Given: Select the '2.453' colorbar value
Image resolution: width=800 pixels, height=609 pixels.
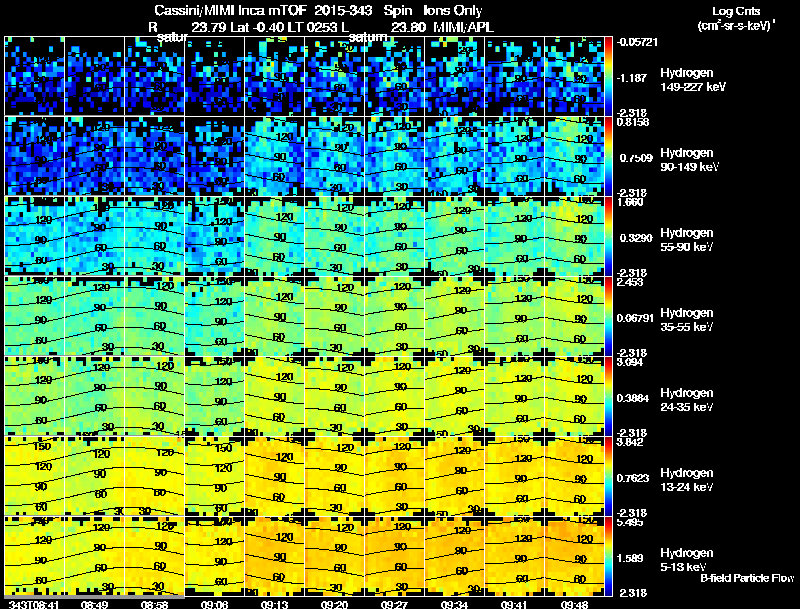Looking at the screenshot, I should point(630,282).
